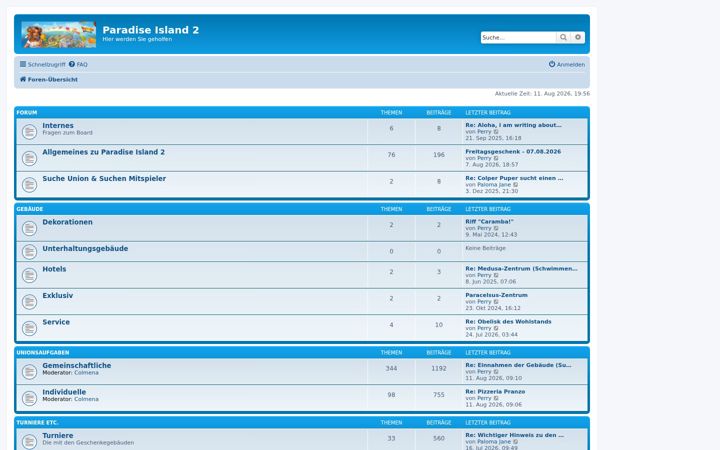Screen dimensions: 720x450
Task: Open the Turniere forum
Action: [58, 435]
